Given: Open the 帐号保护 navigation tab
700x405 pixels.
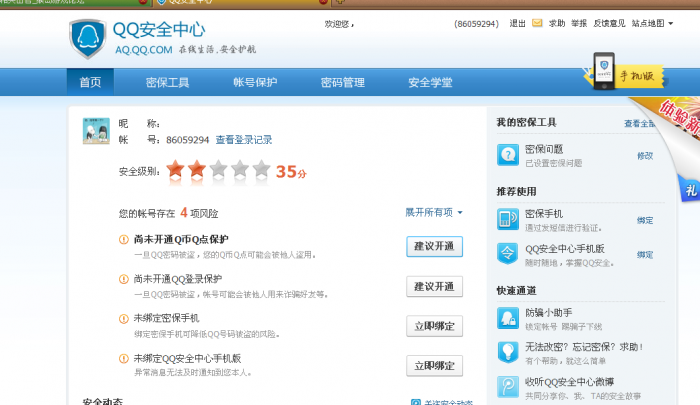Looking at the screenshot, I should tap(255, 82).
